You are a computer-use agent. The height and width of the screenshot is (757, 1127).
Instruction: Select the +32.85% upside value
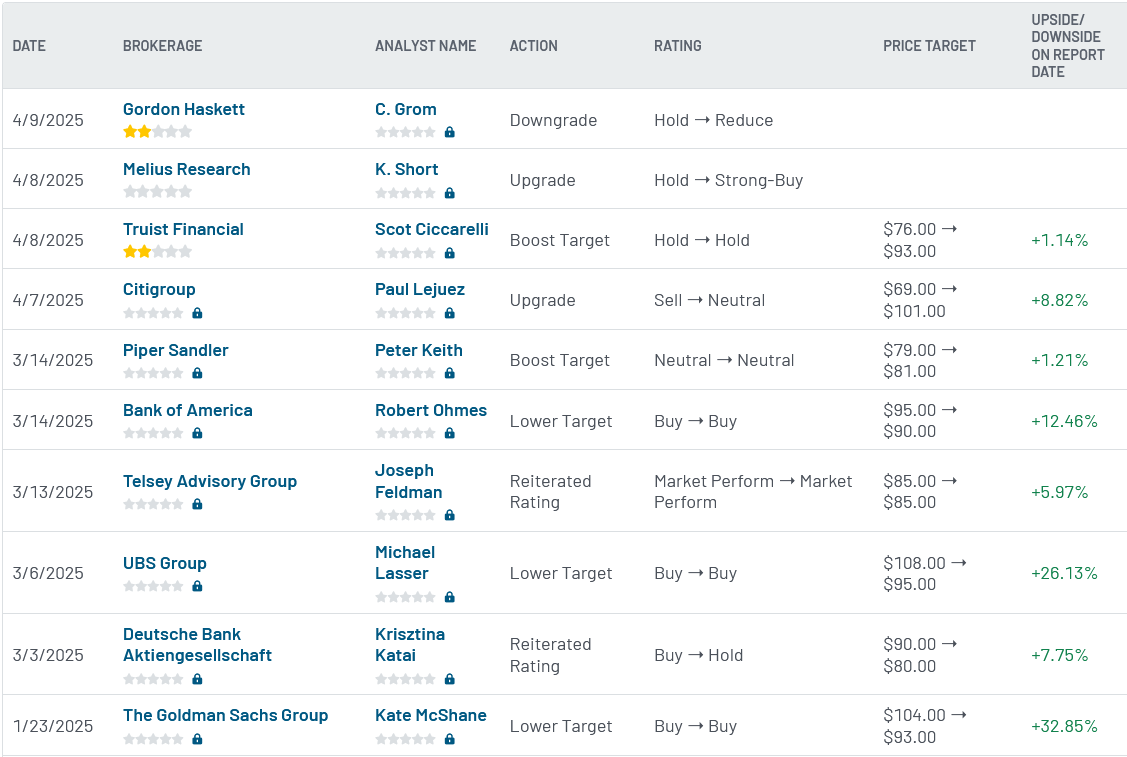pos(1064,726)
